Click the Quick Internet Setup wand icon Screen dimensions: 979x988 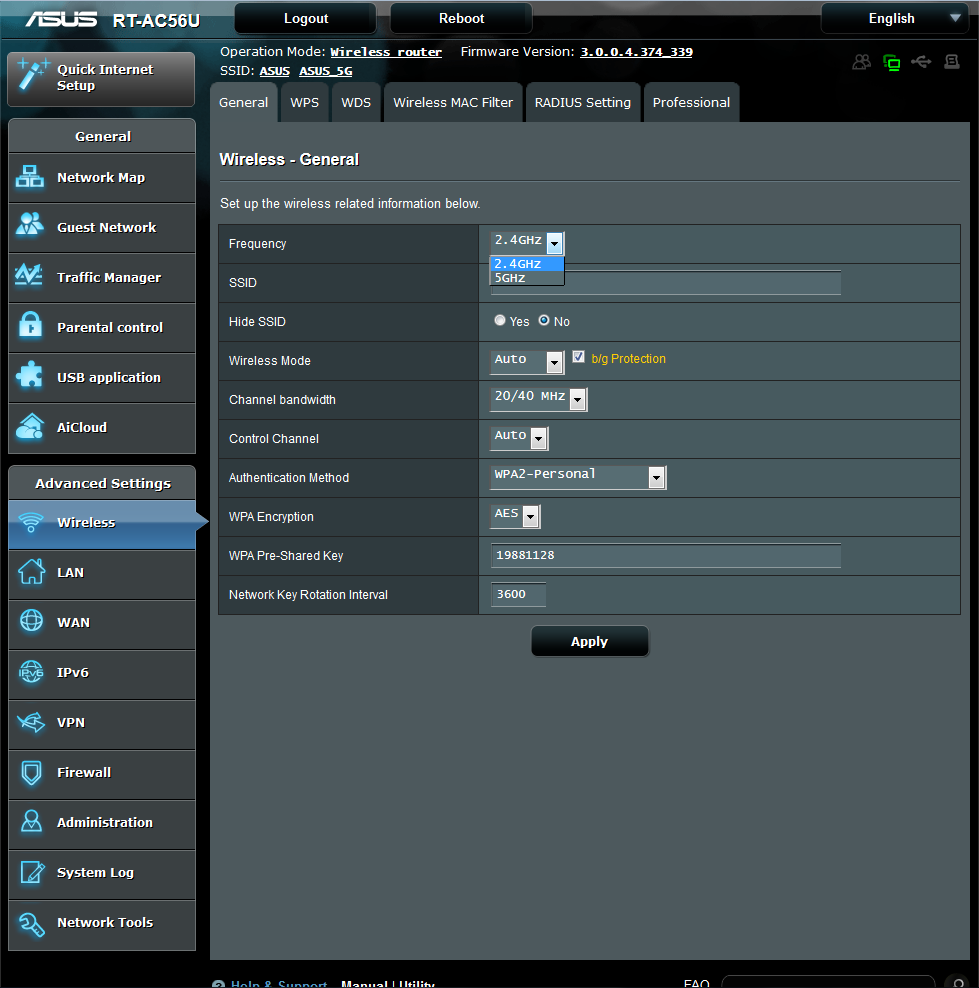(31, 75)
